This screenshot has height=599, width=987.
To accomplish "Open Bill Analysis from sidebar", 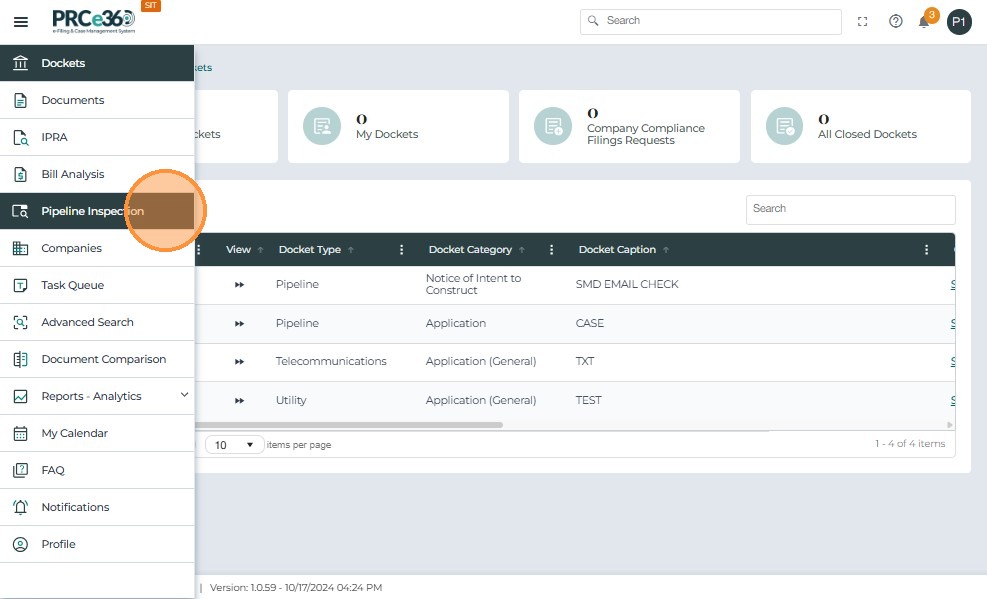I will click(x=72, y=174).
